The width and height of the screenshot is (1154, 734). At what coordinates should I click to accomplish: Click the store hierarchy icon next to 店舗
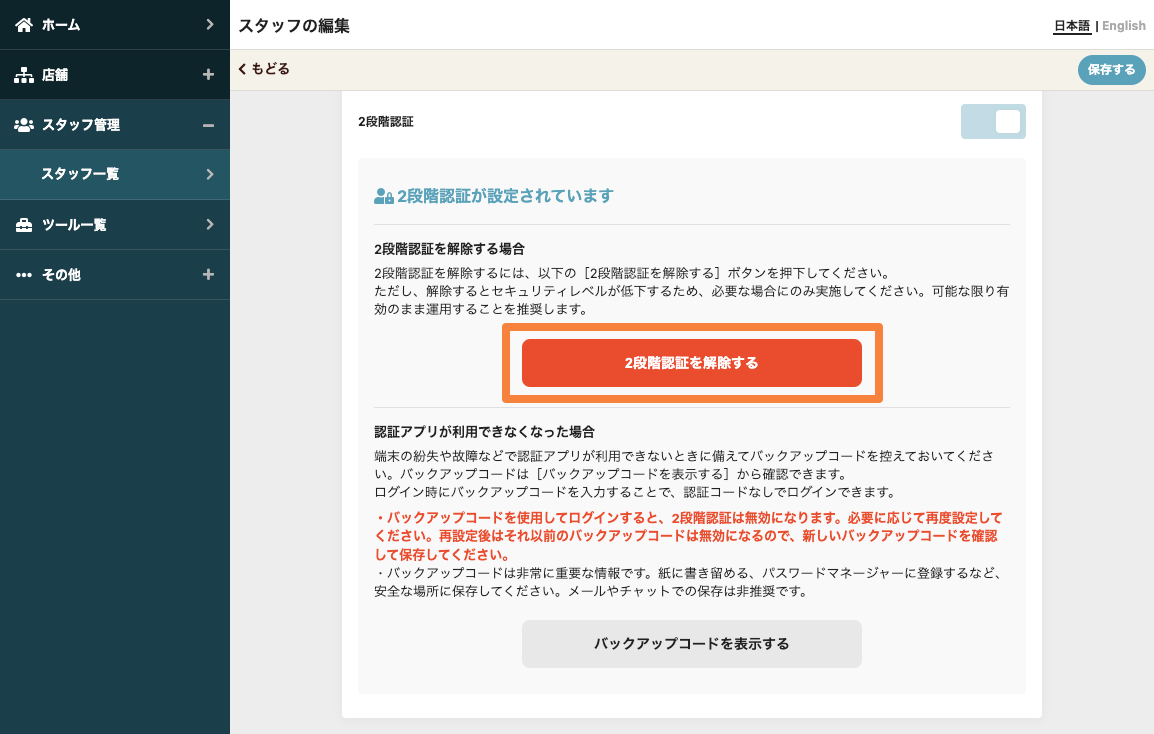(x=24, y=75)
